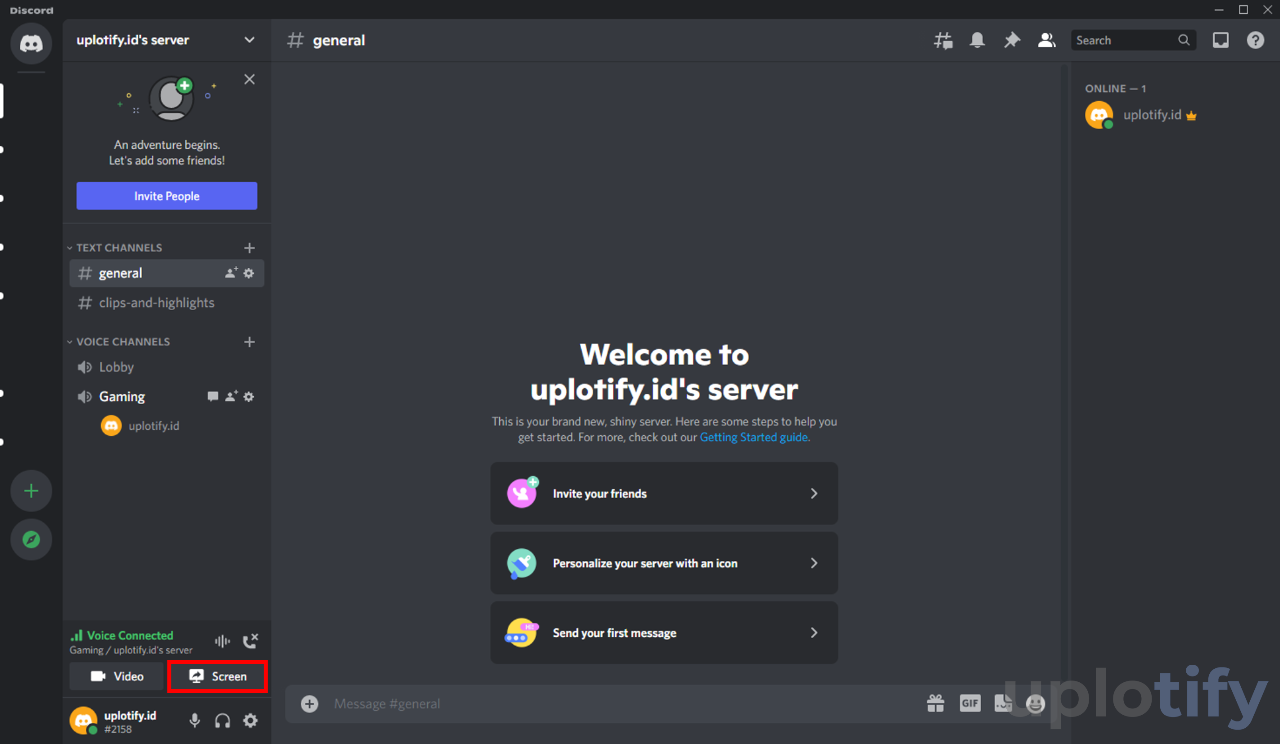Open Getting Started guide link

coord(754,437)
